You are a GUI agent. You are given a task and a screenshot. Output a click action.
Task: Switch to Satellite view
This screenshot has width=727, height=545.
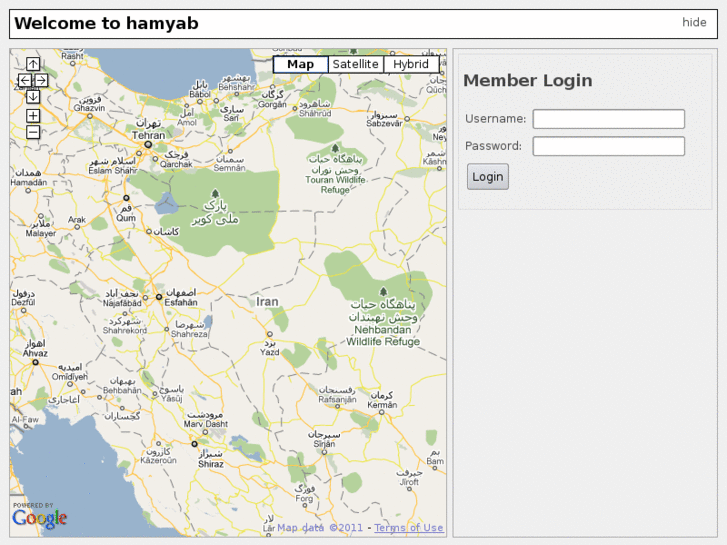tap(356, 64)
